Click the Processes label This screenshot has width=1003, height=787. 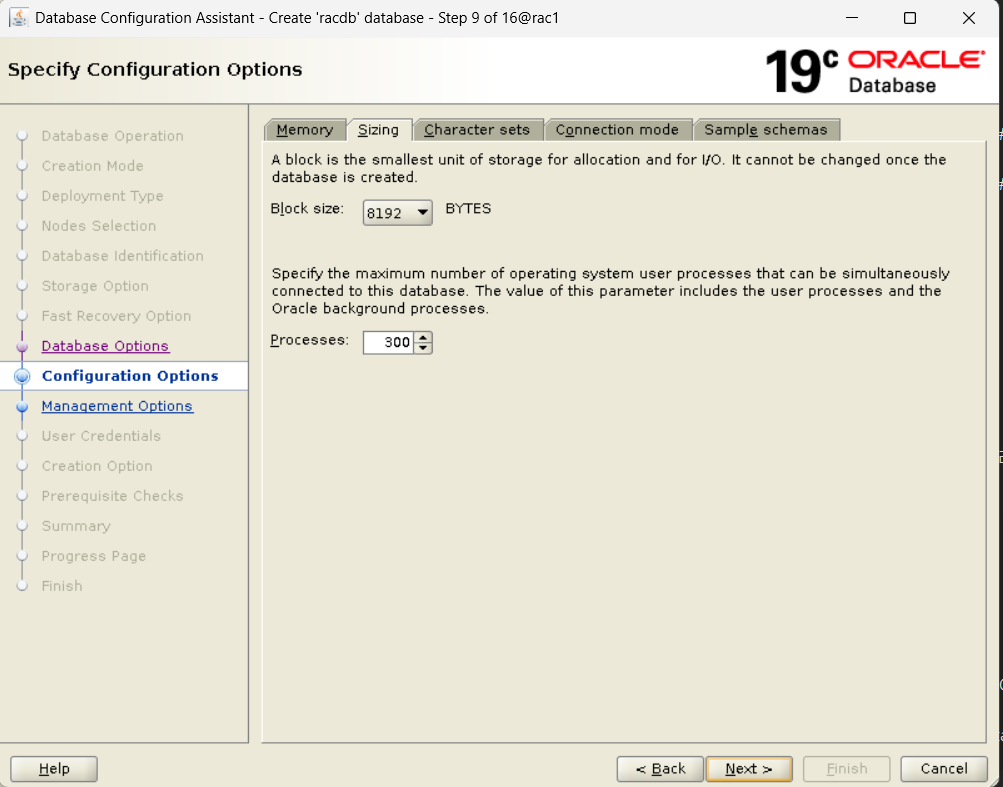point(310,340)
